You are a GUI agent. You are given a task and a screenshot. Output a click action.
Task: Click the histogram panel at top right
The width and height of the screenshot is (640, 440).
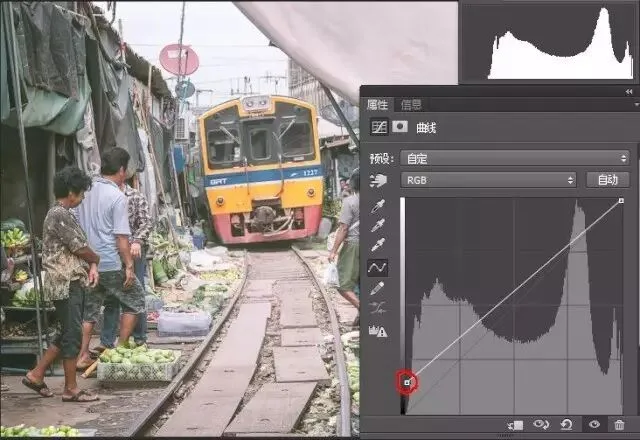click(x=547, y=42)
